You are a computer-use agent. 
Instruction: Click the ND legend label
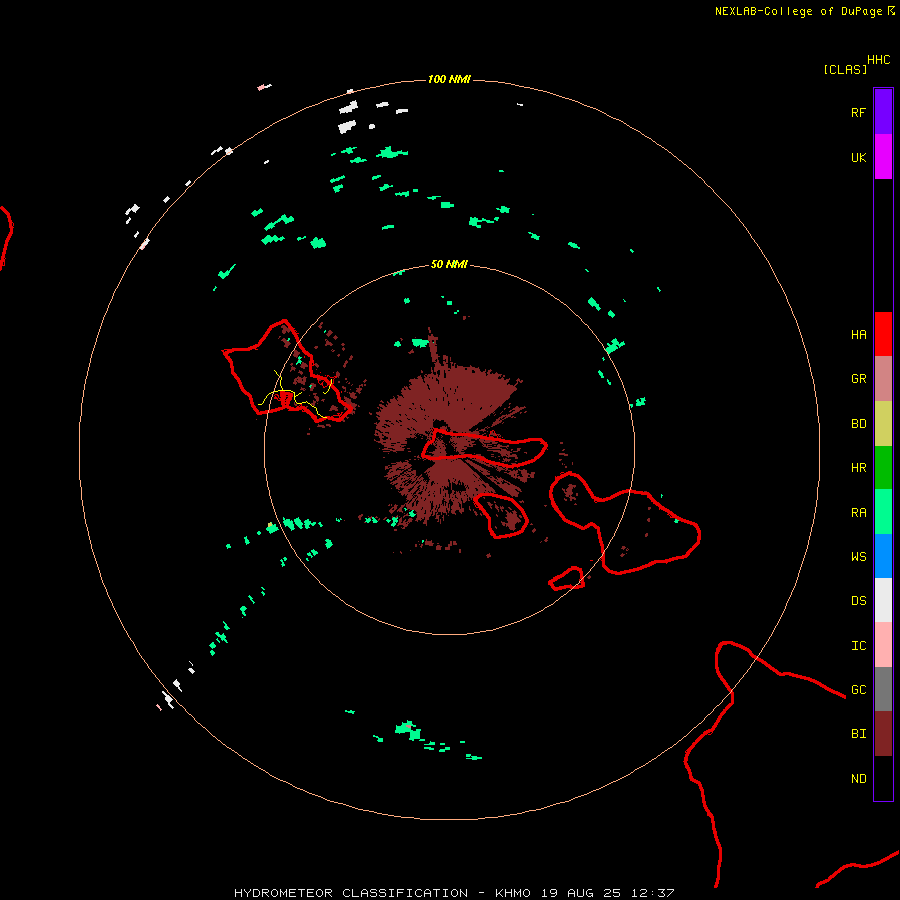[858, 779]
